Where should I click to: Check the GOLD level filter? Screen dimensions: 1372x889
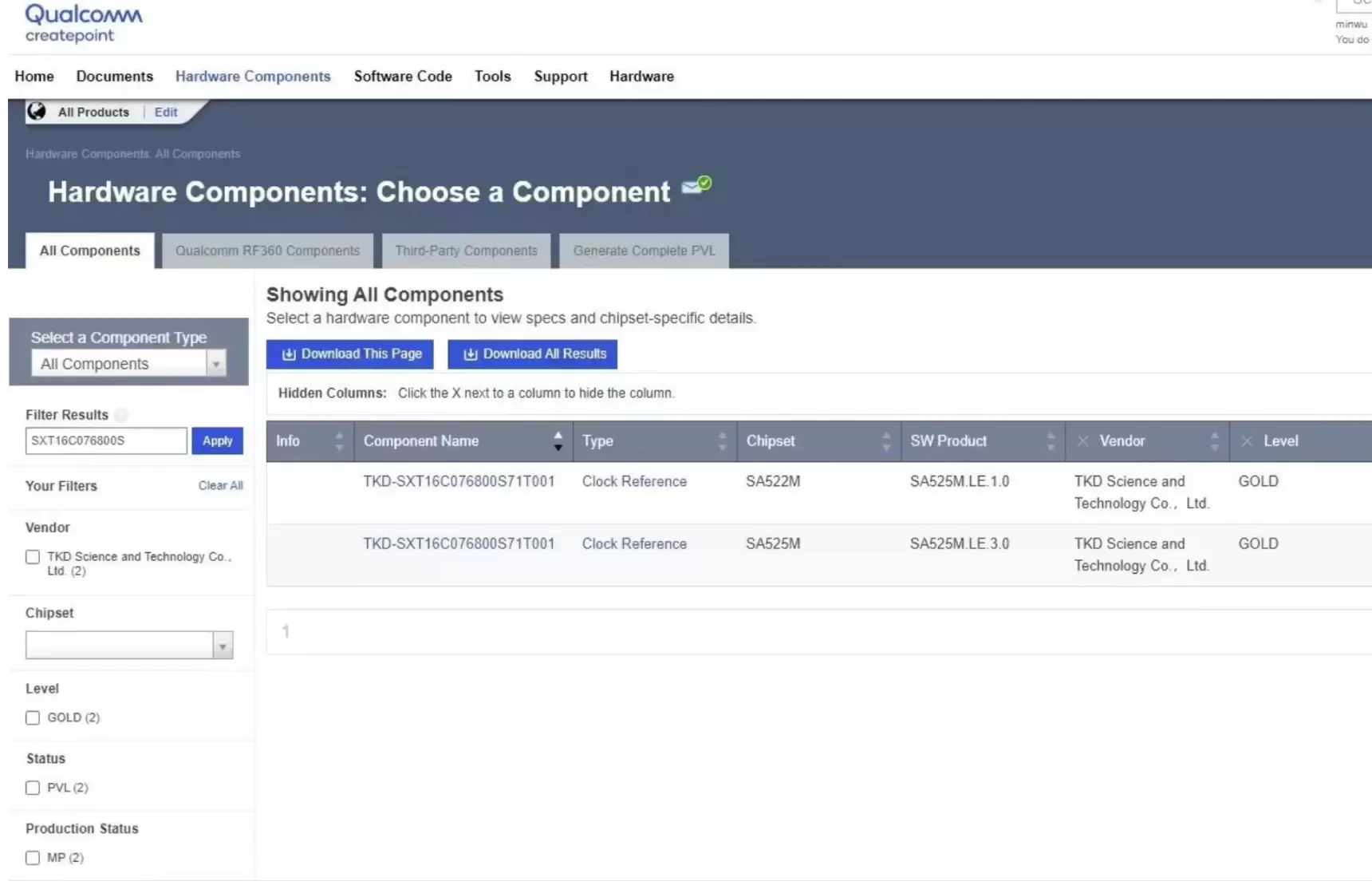[33, 717]
